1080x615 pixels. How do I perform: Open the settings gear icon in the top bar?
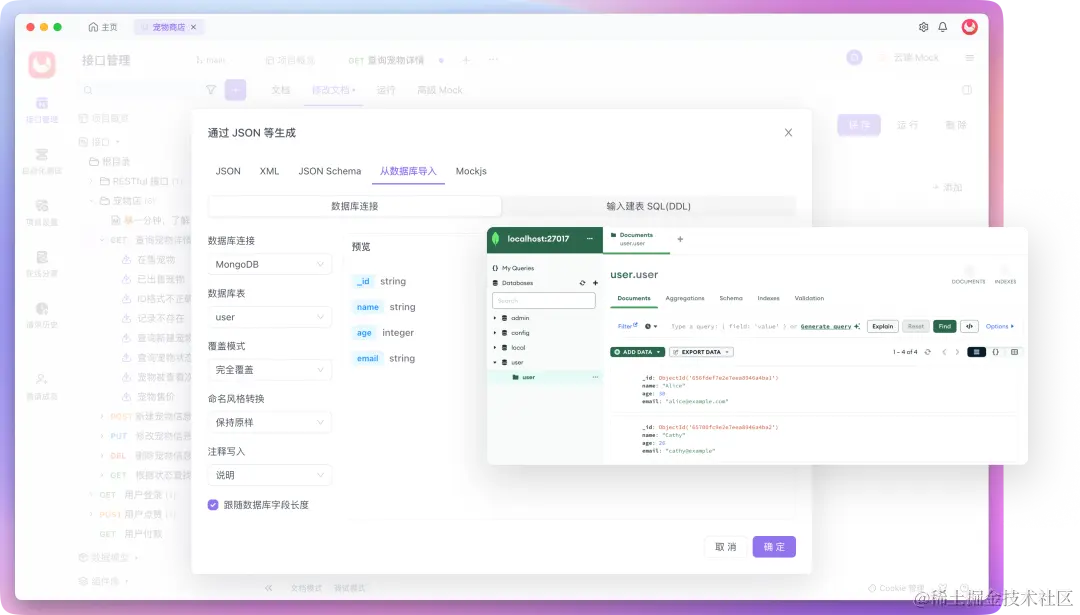[x=923, y=27]
